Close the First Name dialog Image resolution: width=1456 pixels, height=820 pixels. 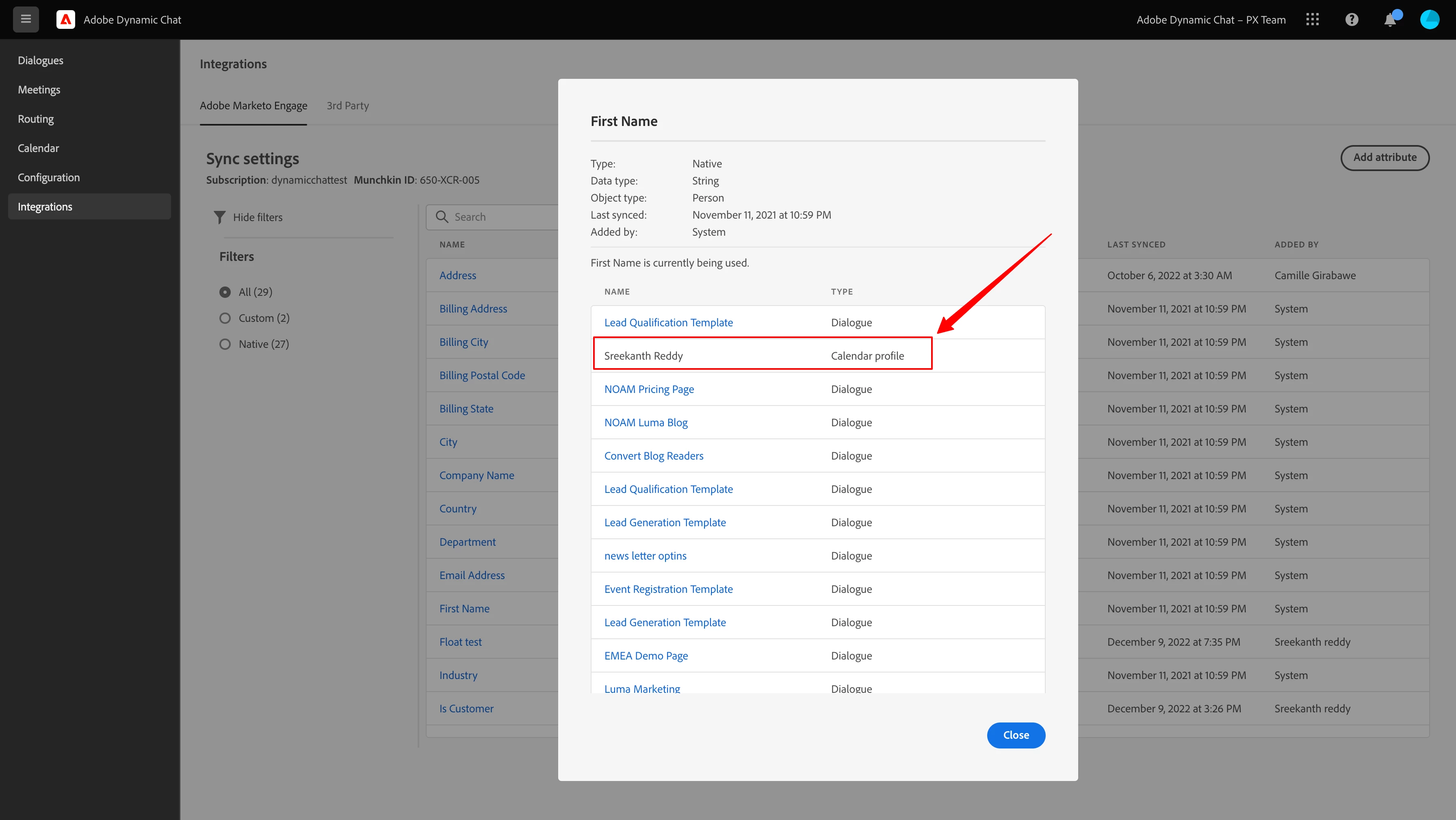pos(1016,735)
